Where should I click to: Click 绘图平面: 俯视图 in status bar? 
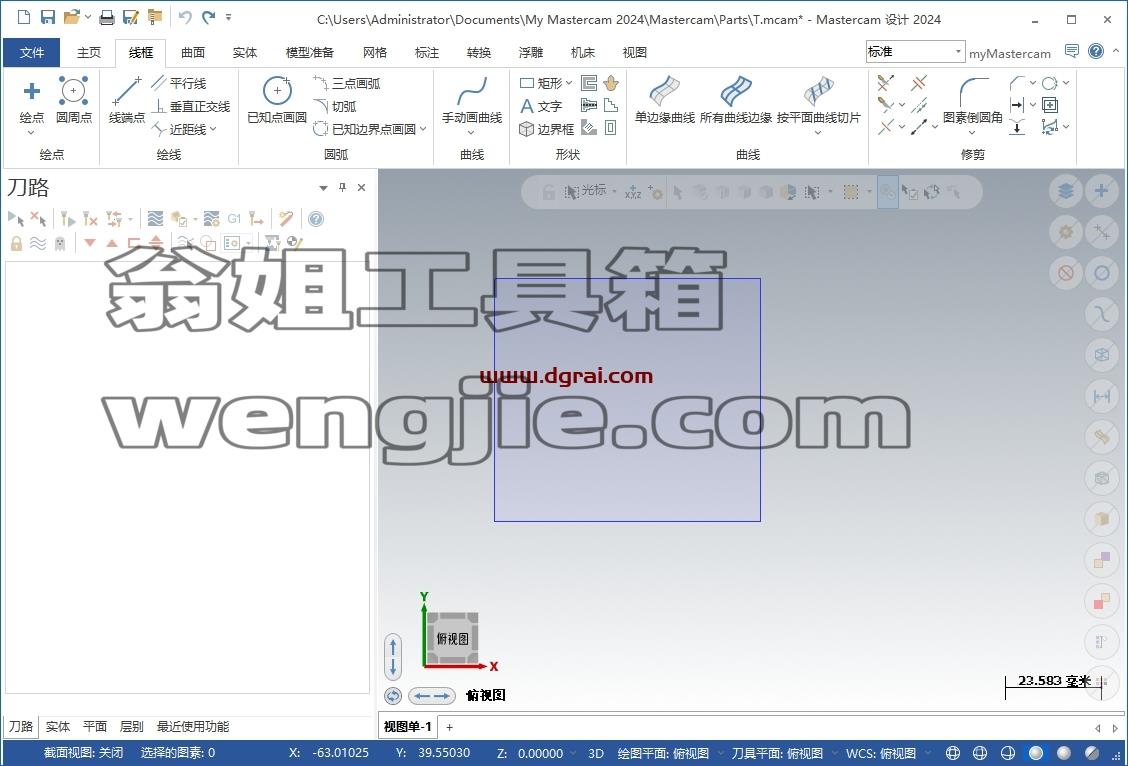[663, 753]
